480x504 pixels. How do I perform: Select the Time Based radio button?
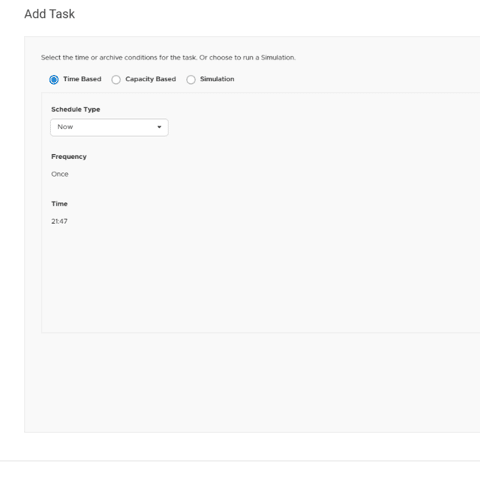54,80
